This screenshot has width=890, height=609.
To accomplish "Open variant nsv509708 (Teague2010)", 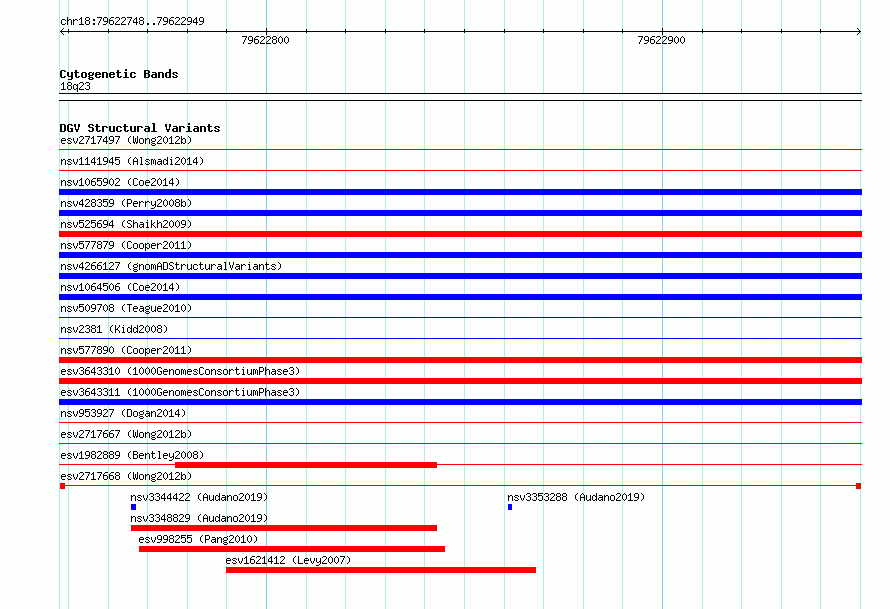I will 126,308.
